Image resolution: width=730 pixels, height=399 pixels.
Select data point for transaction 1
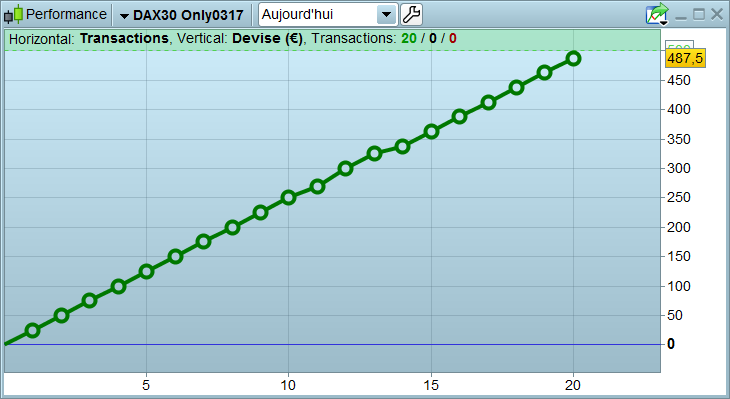click(32, 331)
